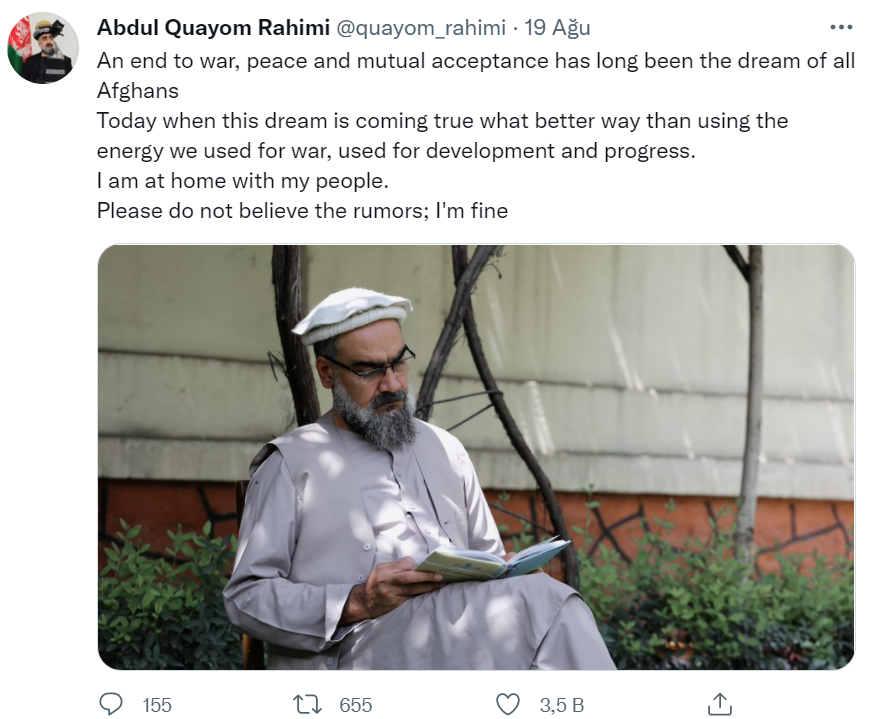Click the line "I am at home with my people."
The height and width of the screenshot is (719, 880).
pyautogui.click(x=243, y=181)
